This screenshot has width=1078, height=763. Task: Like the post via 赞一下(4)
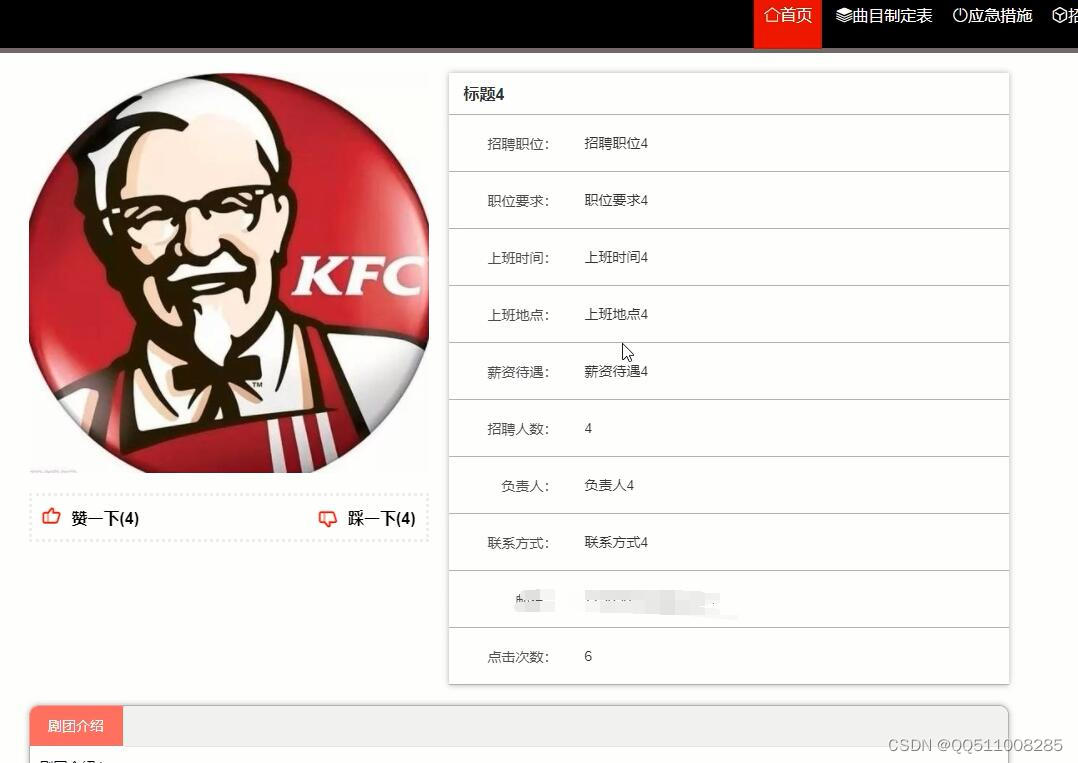coord(91,518)
